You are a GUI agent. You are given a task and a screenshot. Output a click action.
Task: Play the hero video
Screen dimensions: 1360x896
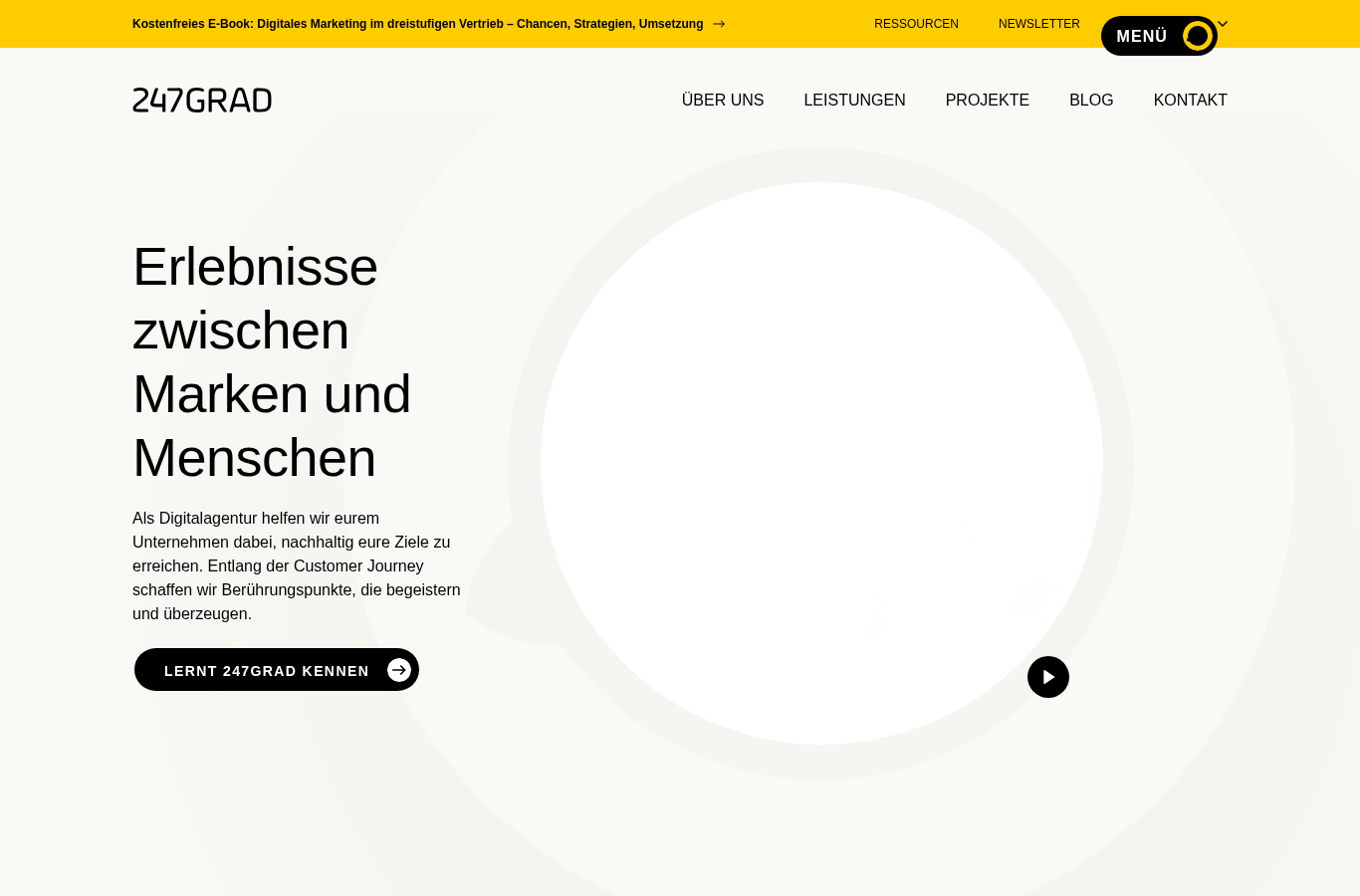click(x=1048, y=677)
